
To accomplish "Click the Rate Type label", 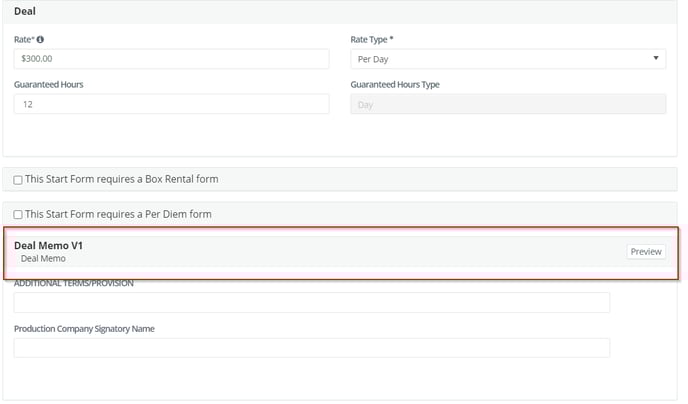I will pyautogui.click(x=372, y=39).
